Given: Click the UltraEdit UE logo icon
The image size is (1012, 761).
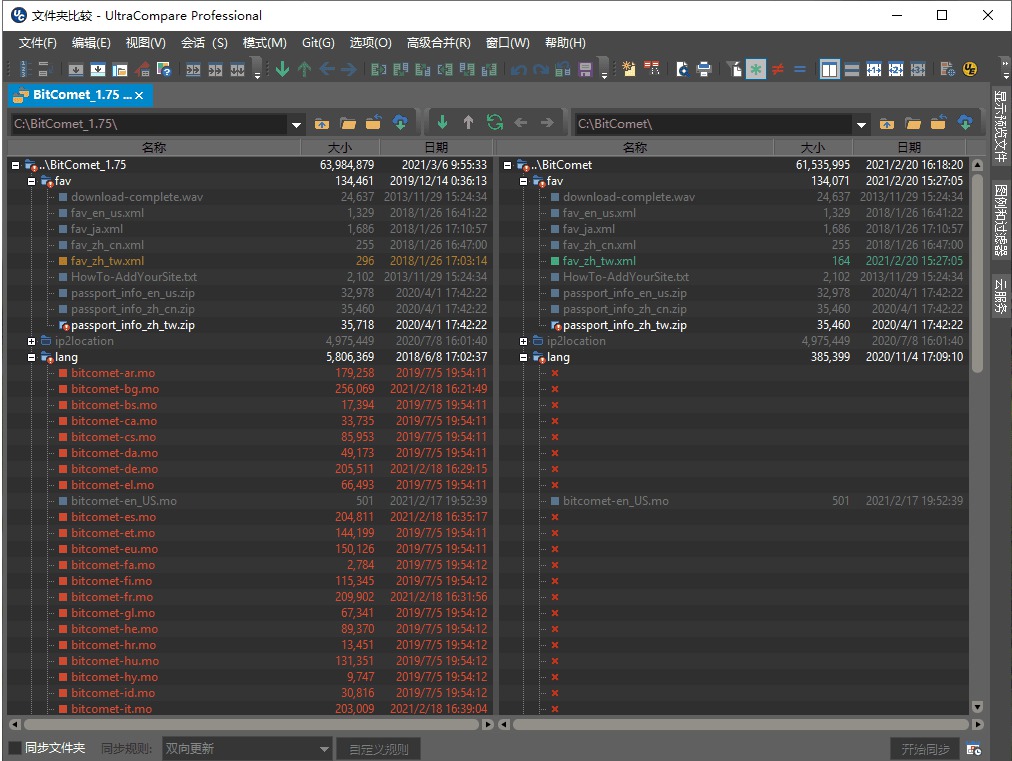Looking at the screenshot, I should 969,69.
